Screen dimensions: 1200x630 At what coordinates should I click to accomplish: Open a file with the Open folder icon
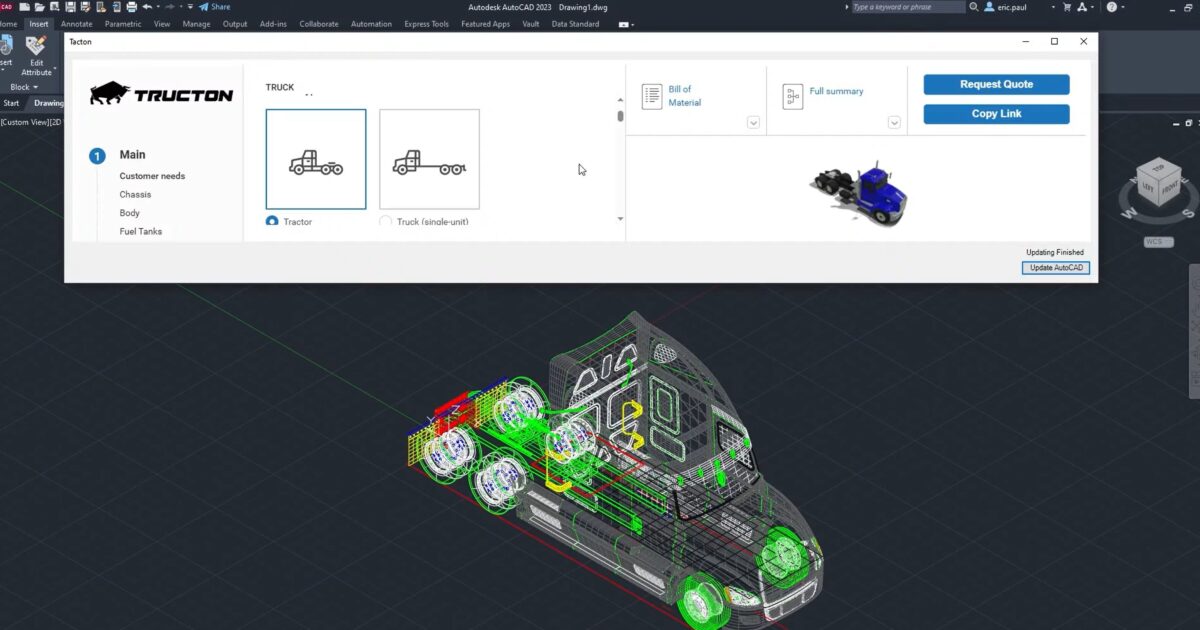tap(39, 7)
